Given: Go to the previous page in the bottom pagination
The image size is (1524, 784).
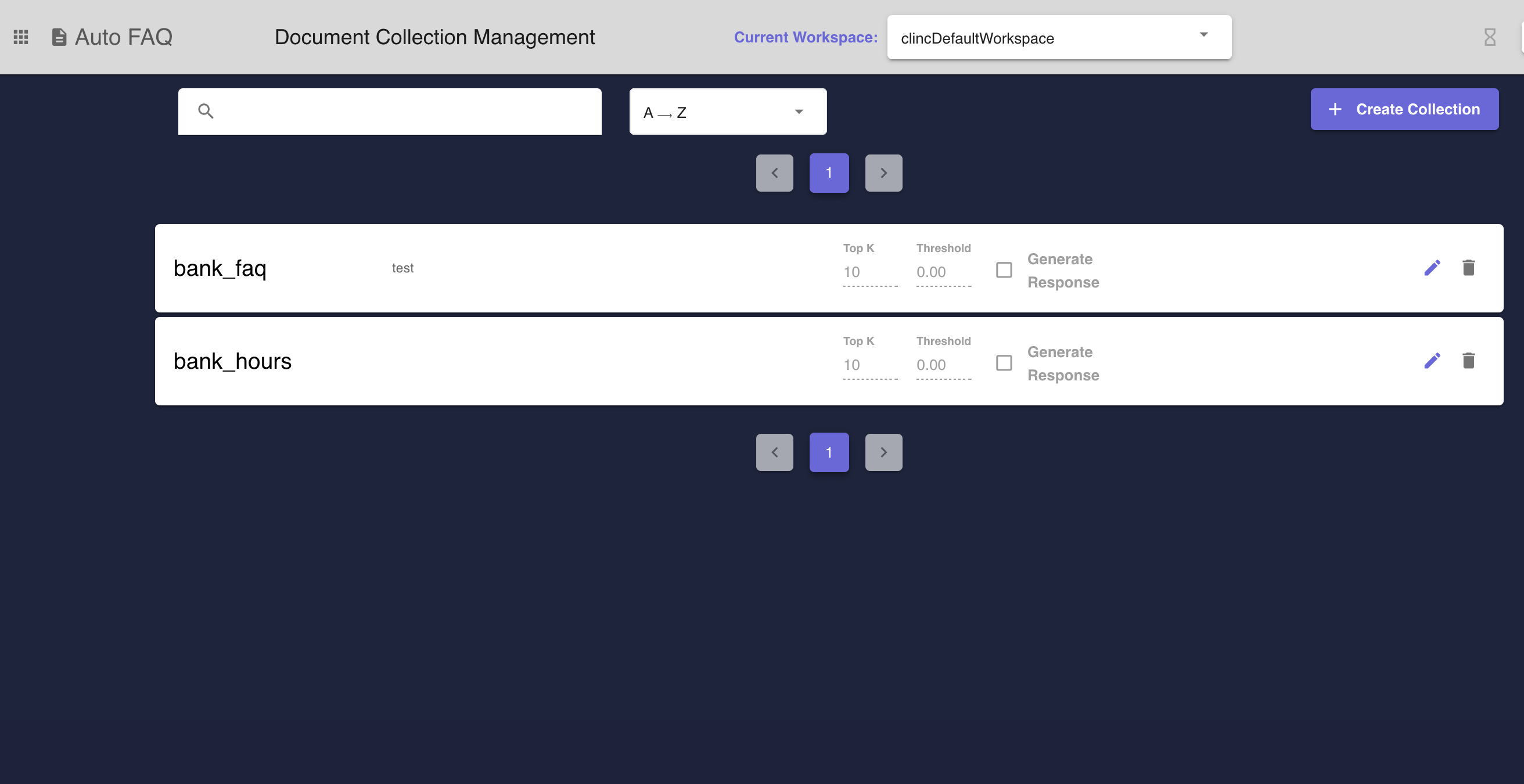Looking at the screenshot, I should coord(774,452).
